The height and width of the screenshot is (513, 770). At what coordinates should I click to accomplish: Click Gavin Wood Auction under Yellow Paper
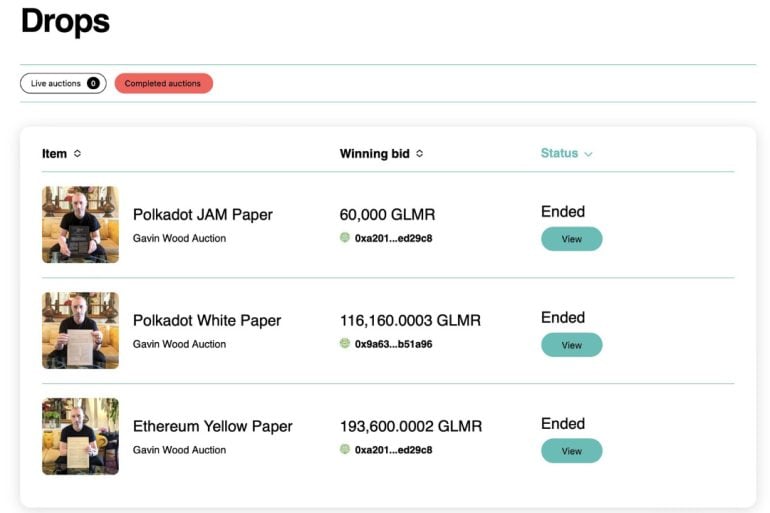coord(180,450)
